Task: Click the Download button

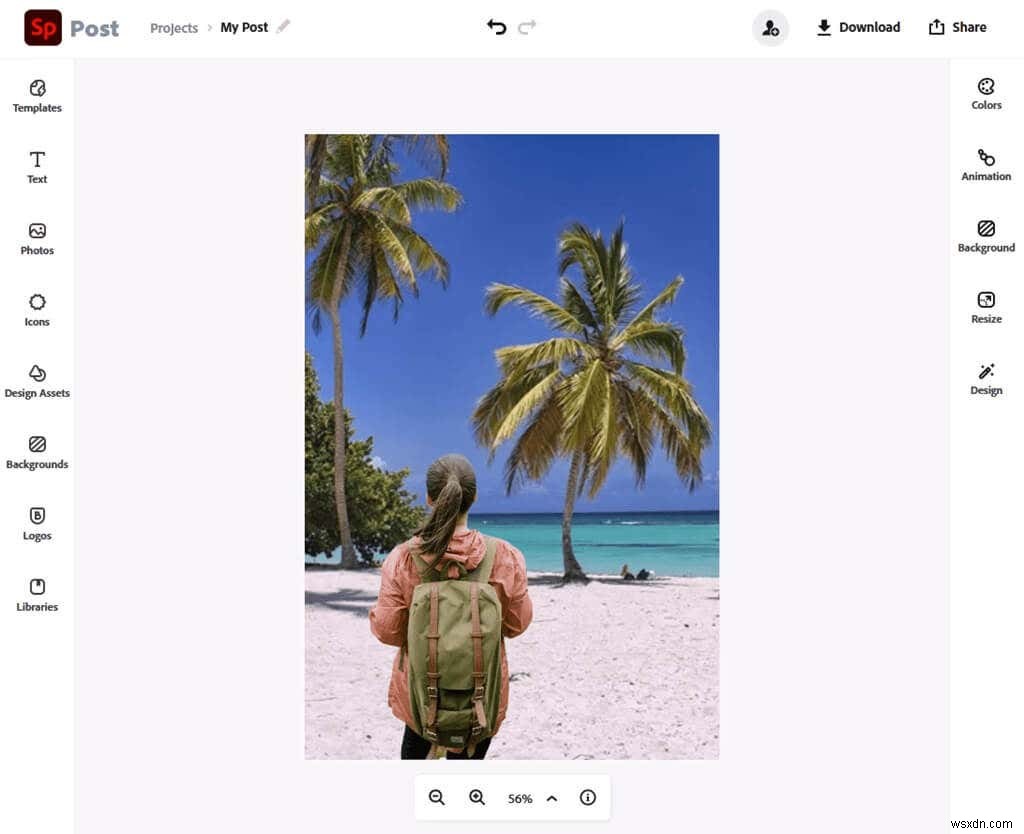Action: [858, 27]
